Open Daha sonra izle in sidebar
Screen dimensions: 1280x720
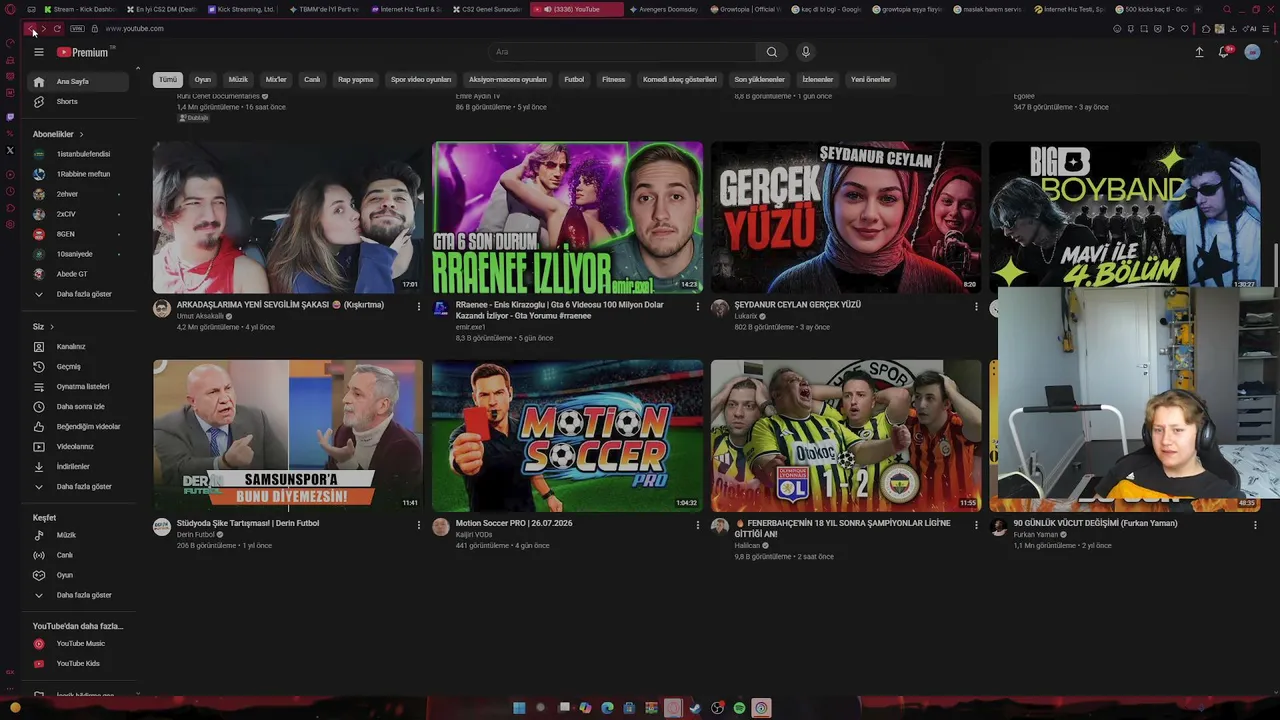[80, 406]
